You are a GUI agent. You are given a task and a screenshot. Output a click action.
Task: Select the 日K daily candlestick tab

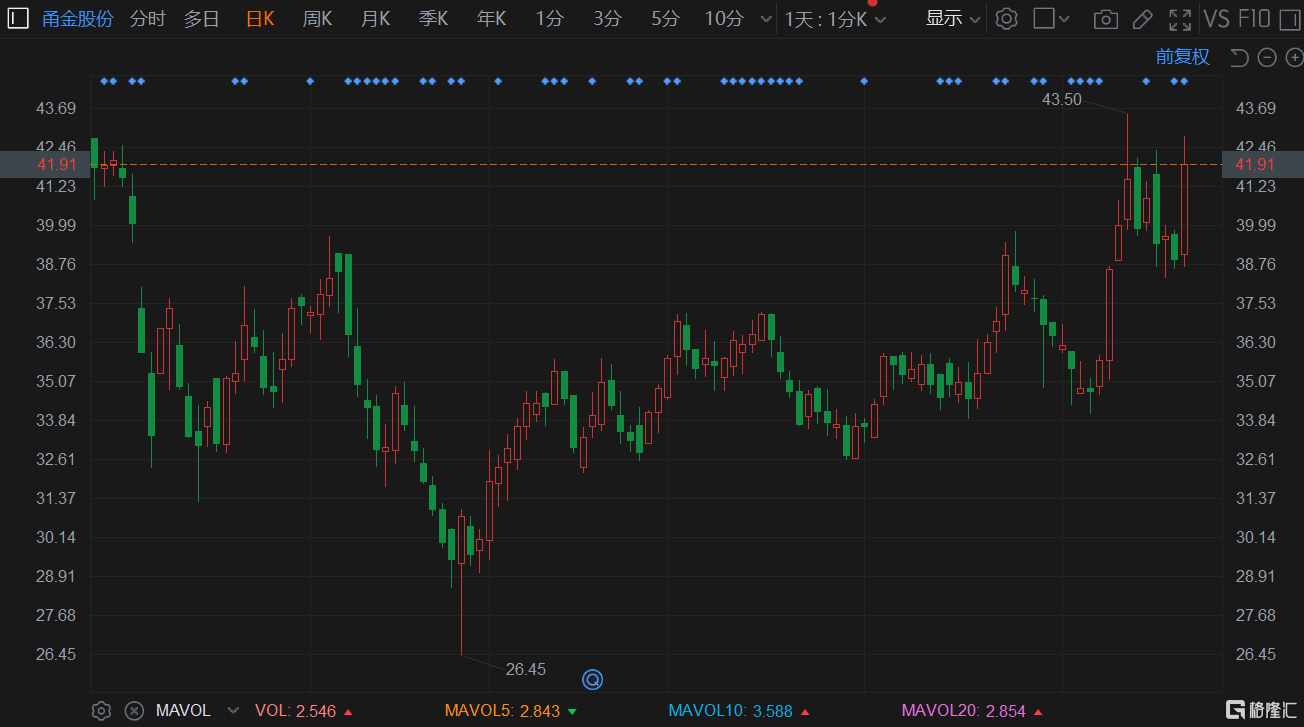point(260,18)
